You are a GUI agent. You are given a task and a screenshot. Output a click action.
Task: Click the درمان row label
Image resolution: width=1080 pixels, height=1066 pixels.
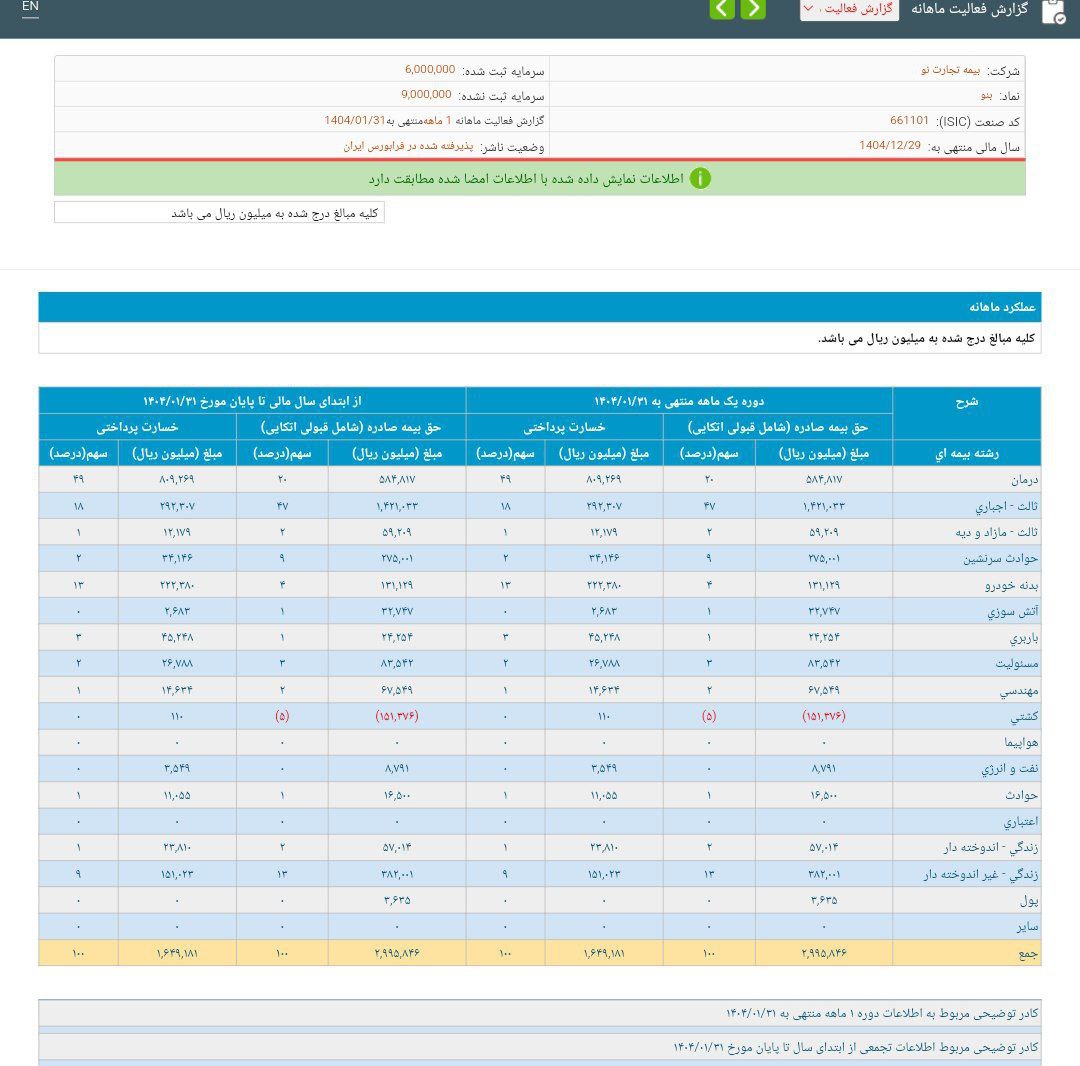1025,479
